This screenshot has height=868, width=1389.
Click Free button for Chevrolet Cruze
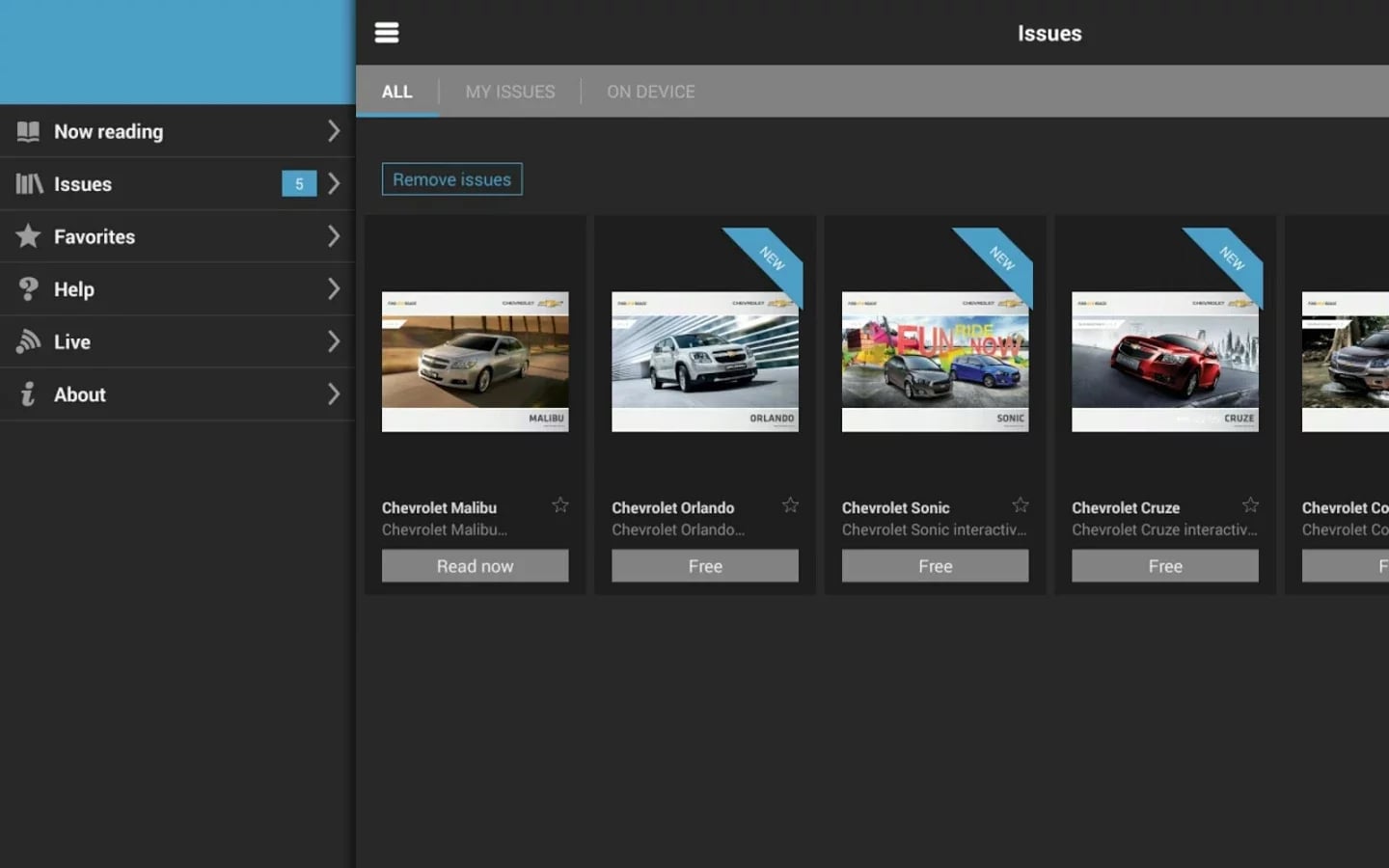point(1165,566)
